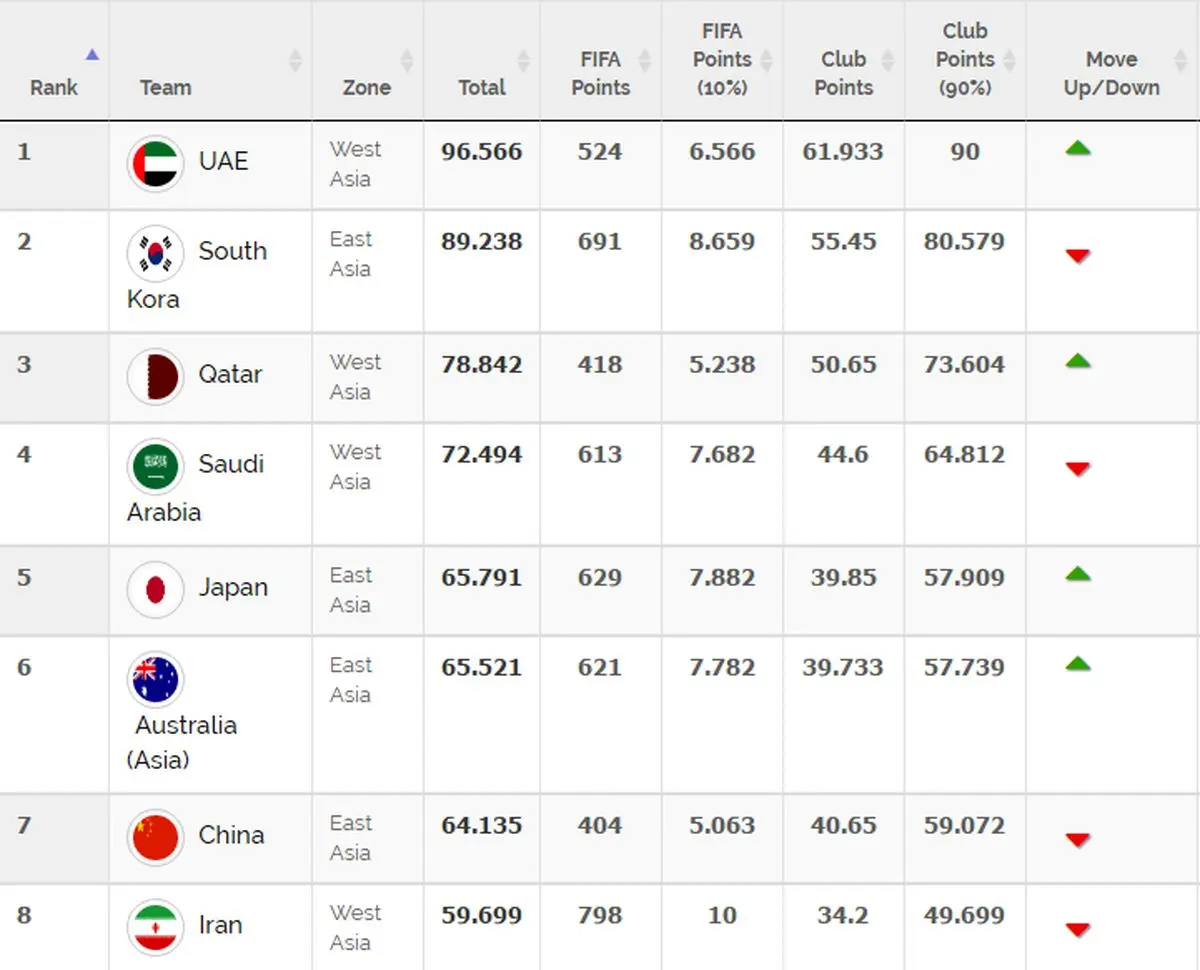Sort by the Team column header
1200x970 pixels.
[166, 87]
